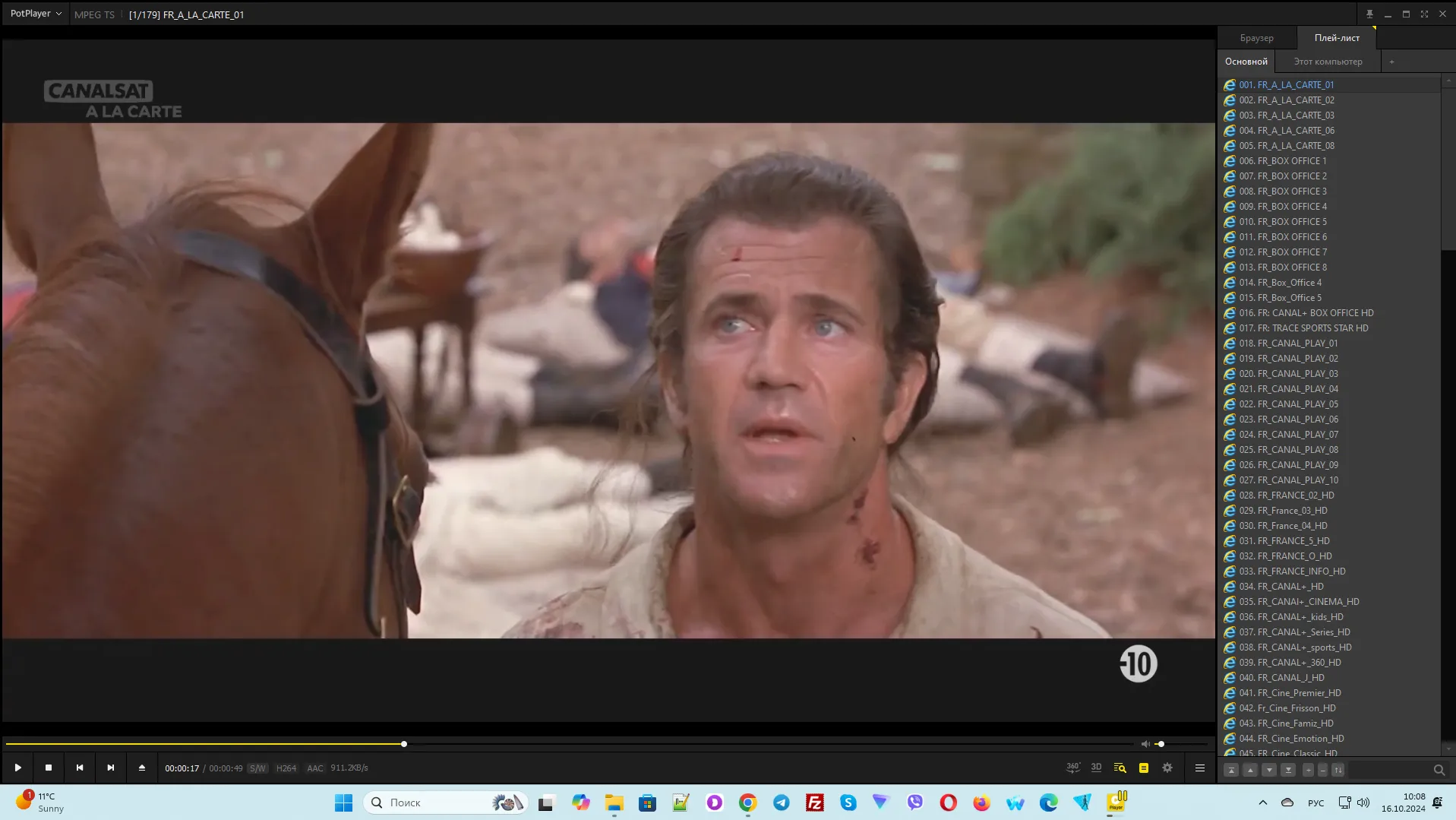This screenshot has height=820, width=1456.
Task: Go to the previous playlist item
Action: (x=80, y=768)
